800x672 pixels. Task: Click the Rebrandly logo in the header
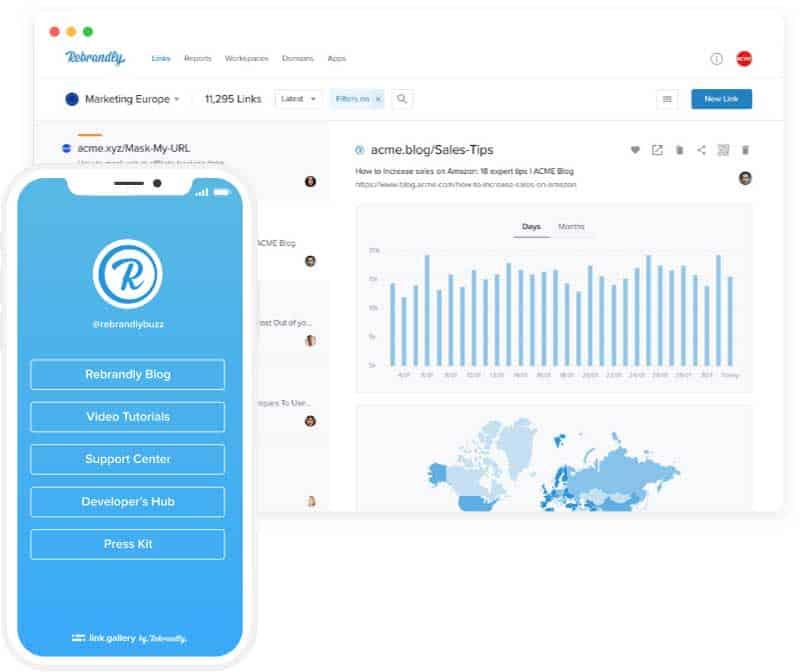[x=95, y=58]
